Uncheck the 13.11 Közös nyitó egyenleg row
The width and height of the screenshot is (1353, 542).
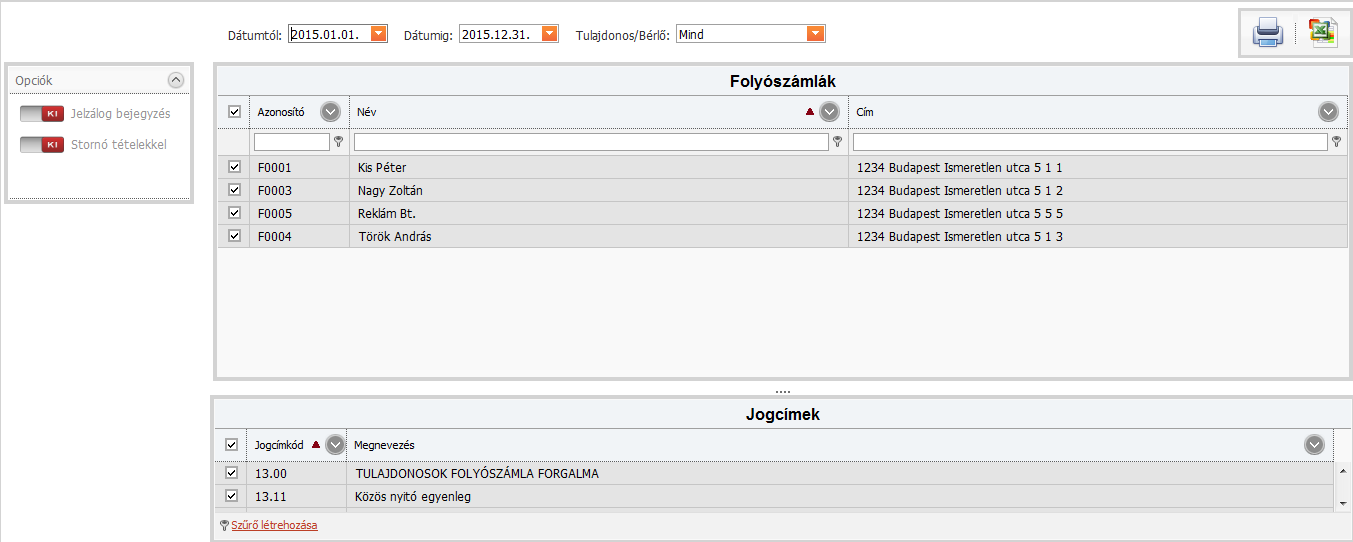(231, 496)
